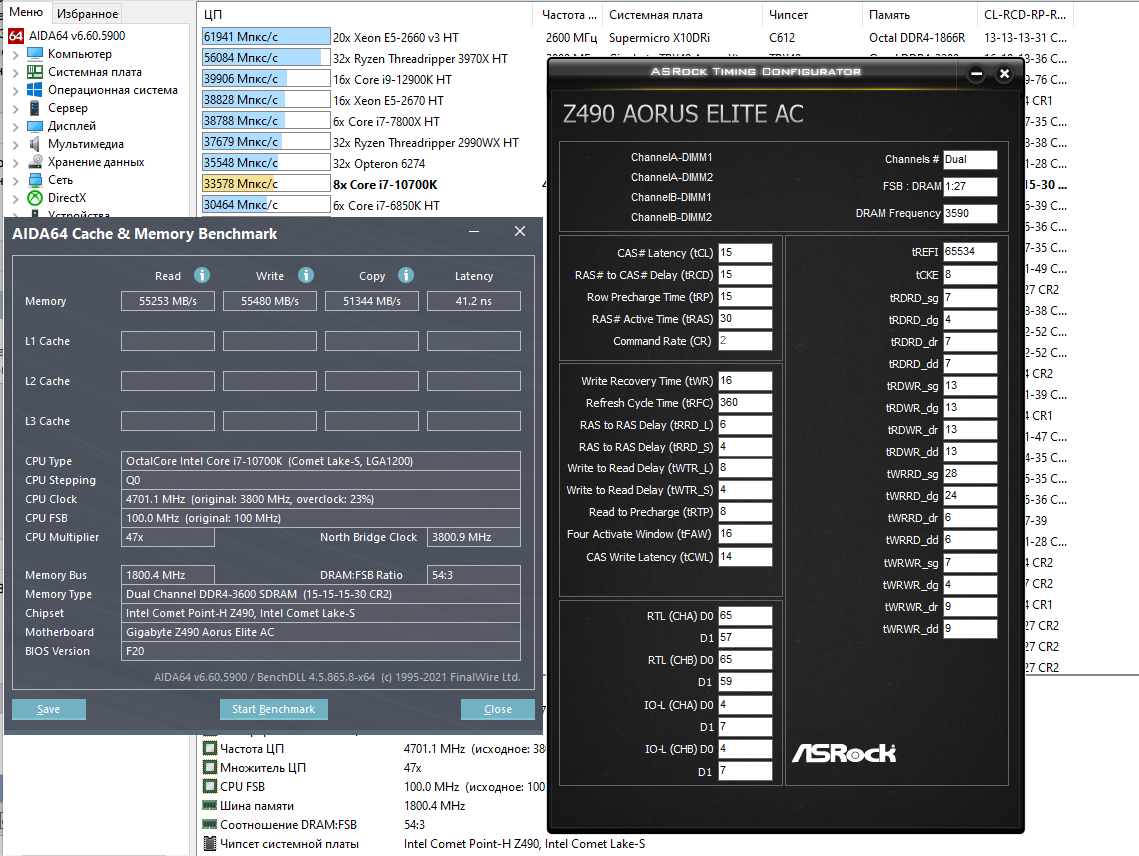Show info for Copy benchmark
This screenshot has height=856, width=1139.
406,275
